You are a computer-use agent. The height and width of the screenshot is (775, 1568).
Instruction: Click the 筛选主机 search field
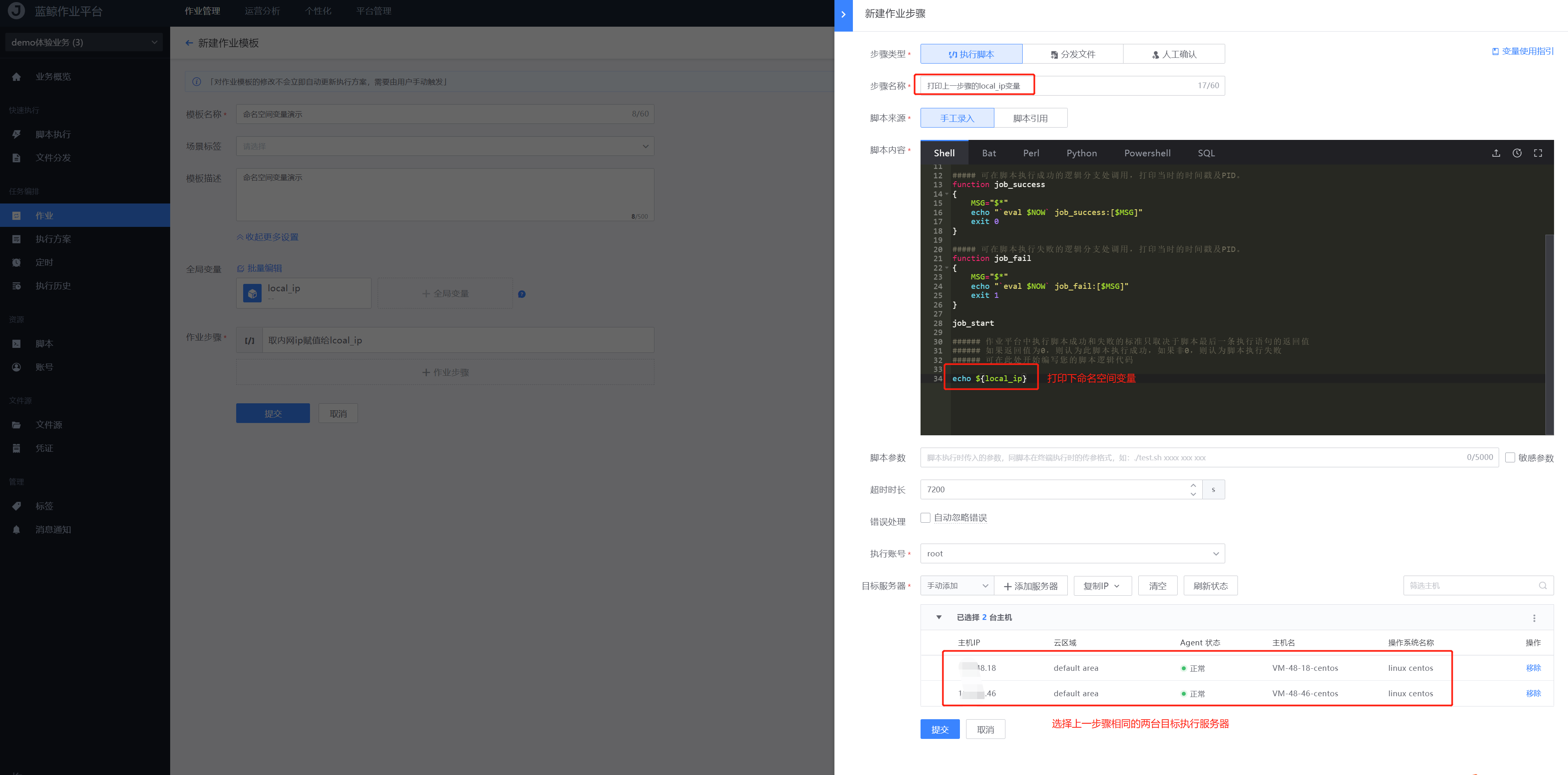click(1478, 586)
